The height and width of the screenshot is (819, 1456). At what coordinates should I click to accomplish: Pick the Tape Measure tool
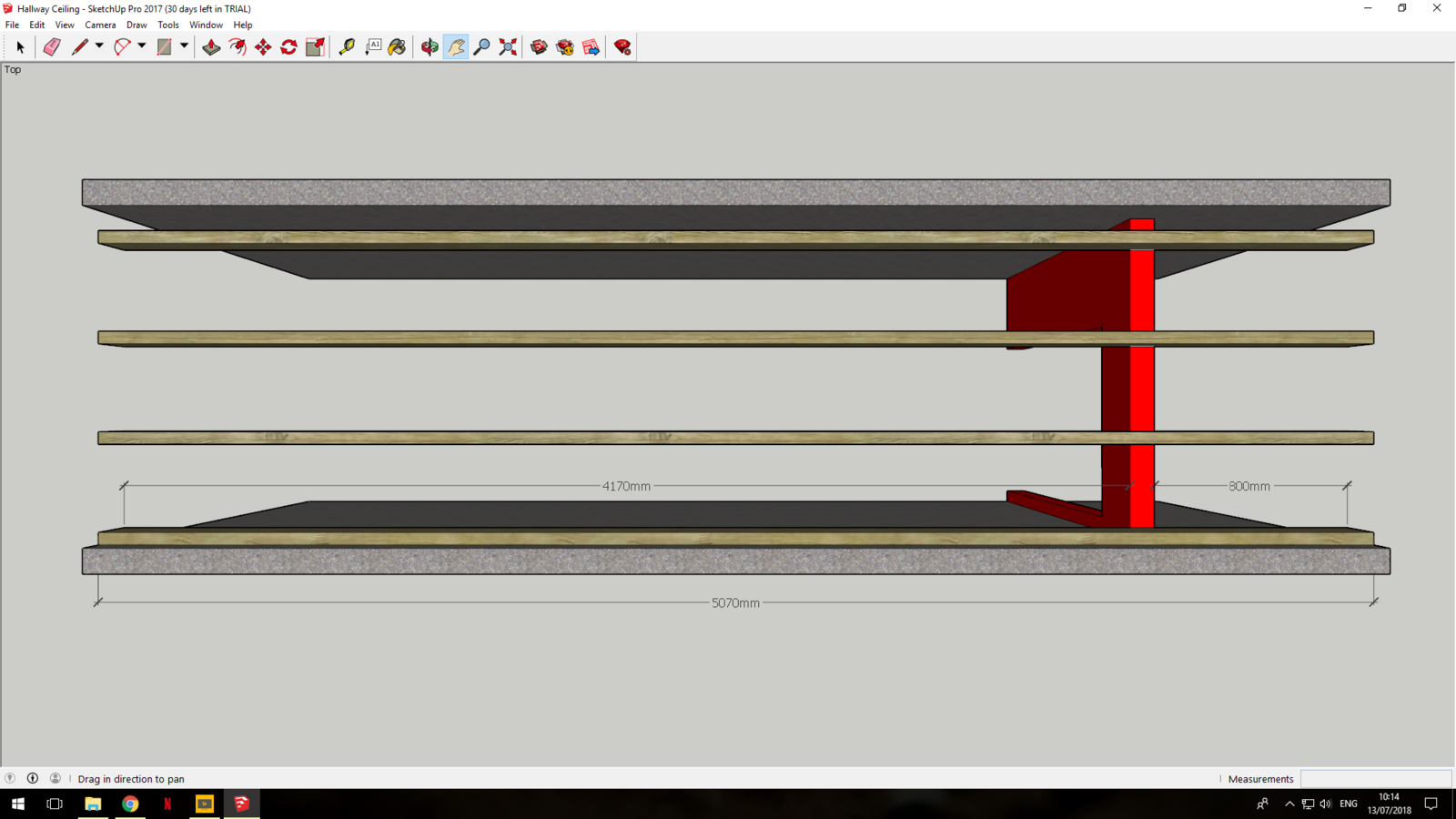pos(347,47)
